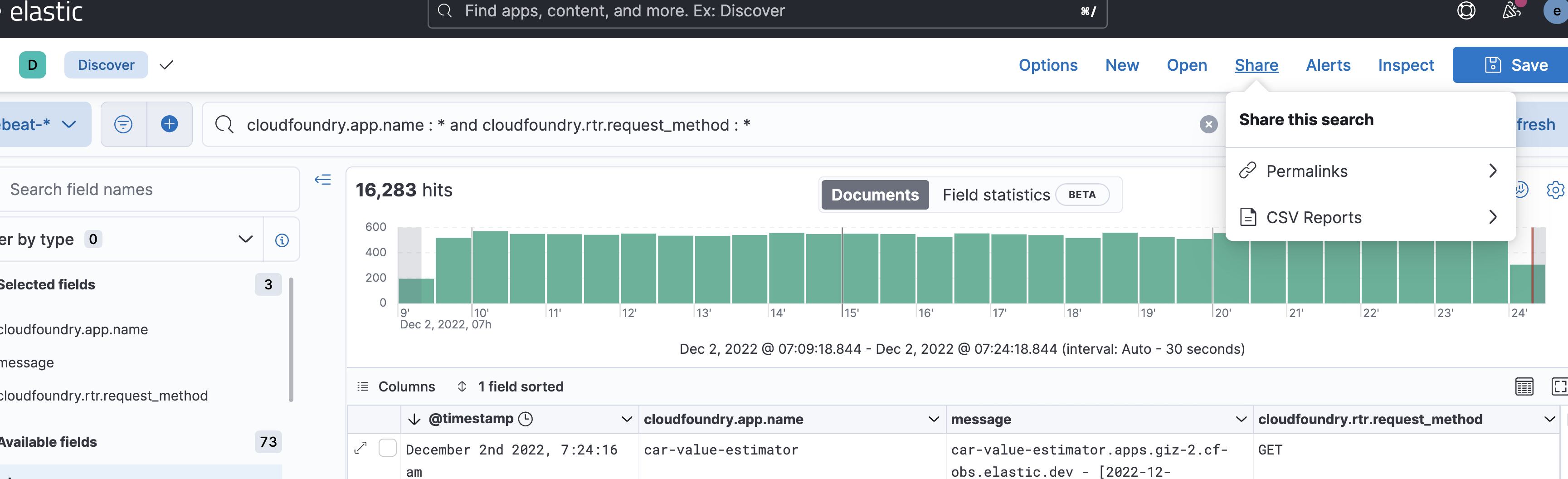The width and height of the screenshot is (1568, 479).
Task: Click the 16,283 hits count
Action: tap(404, 190)
